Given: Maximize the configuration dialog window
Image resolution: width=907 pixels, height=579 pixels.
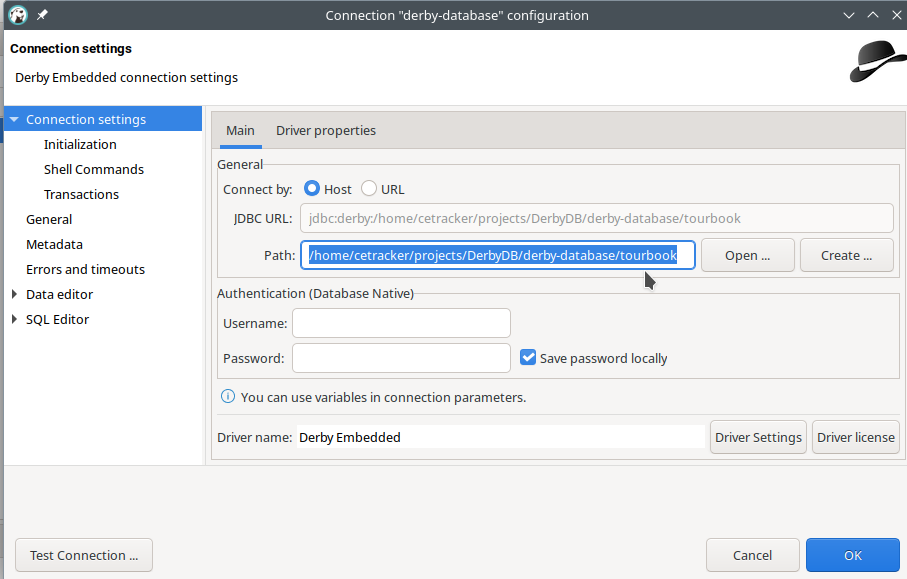Looking at the screenshot, I should pos(873,15).
